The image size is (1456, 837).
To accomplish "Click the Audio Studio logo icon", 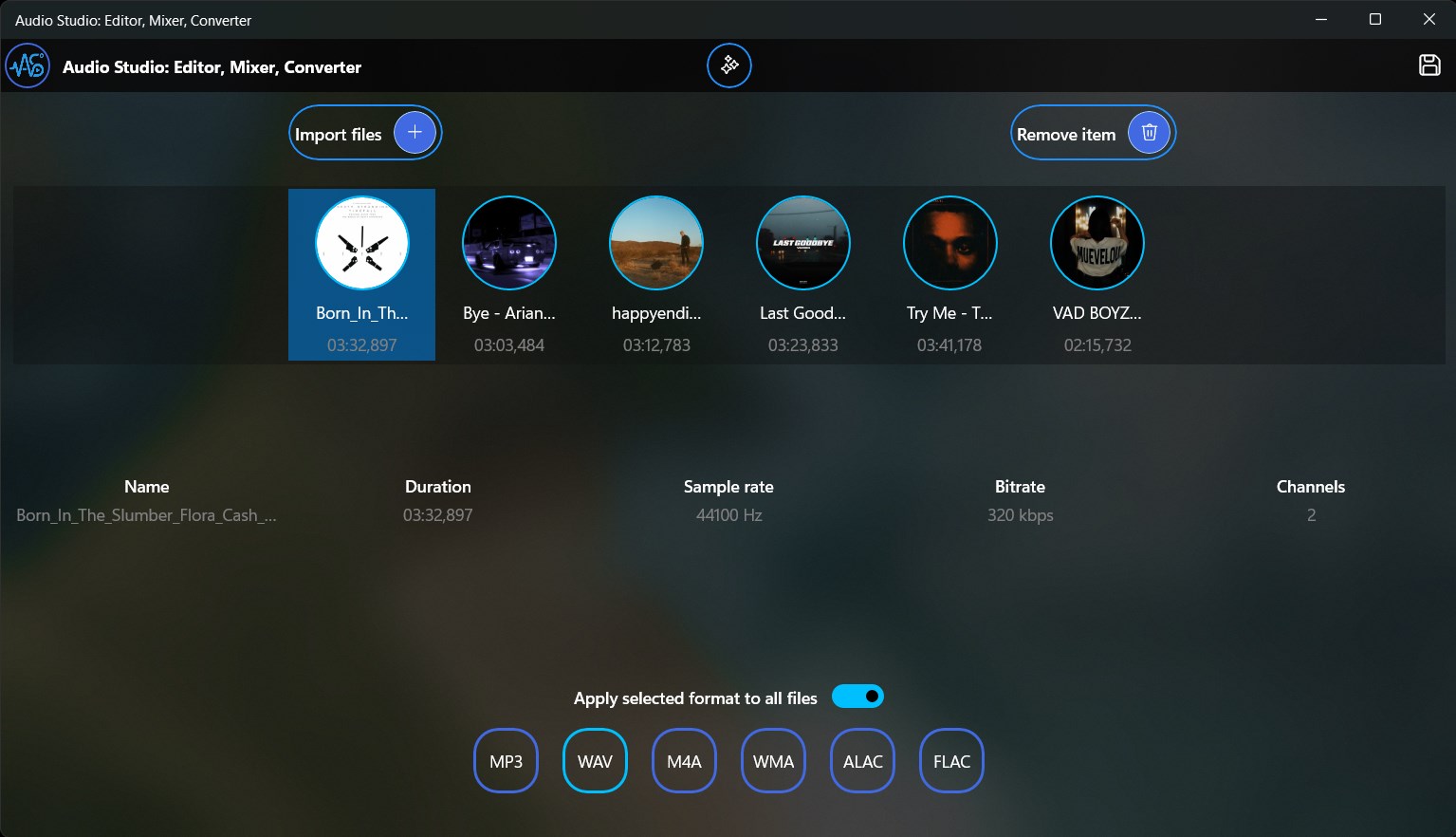I will coord(27,65).
